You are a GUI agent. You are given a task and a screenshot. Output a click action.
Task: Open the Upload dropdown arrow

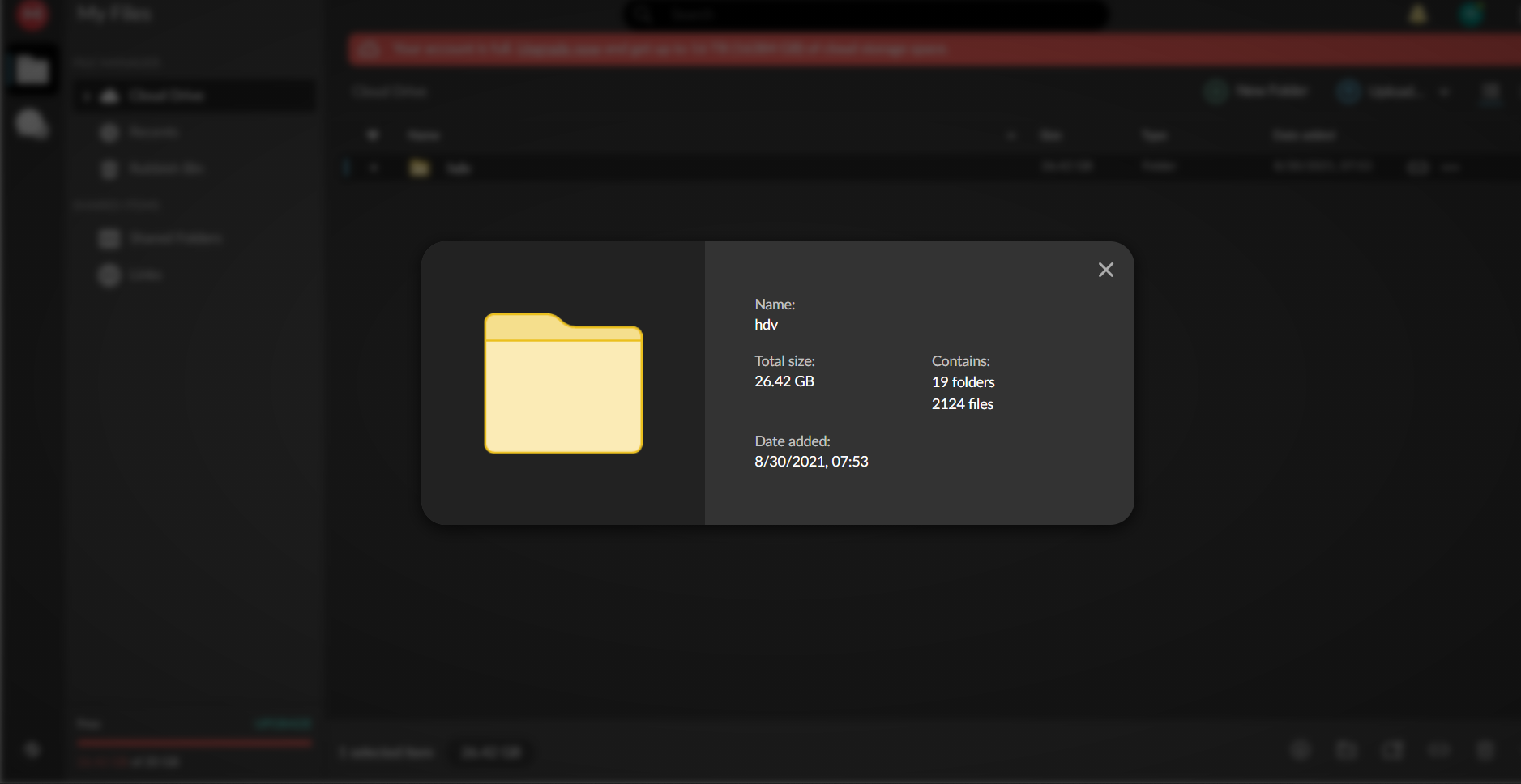point(1444,92)
